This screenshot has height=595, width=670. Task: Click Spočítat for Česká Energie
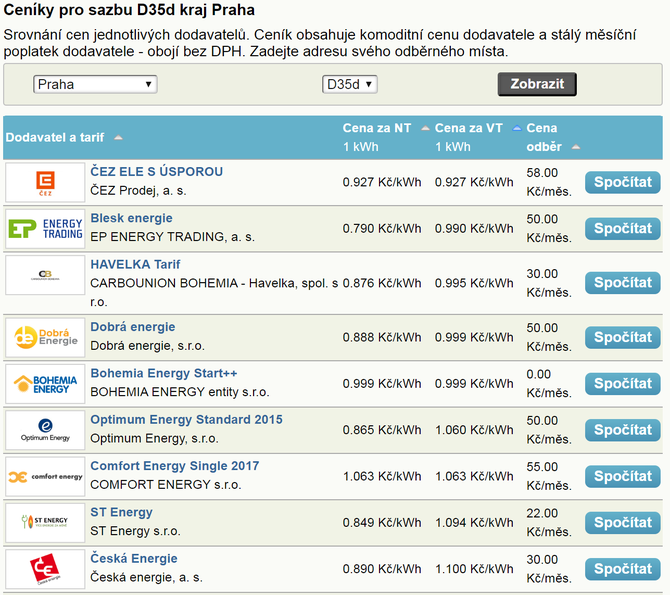(623, 569)
